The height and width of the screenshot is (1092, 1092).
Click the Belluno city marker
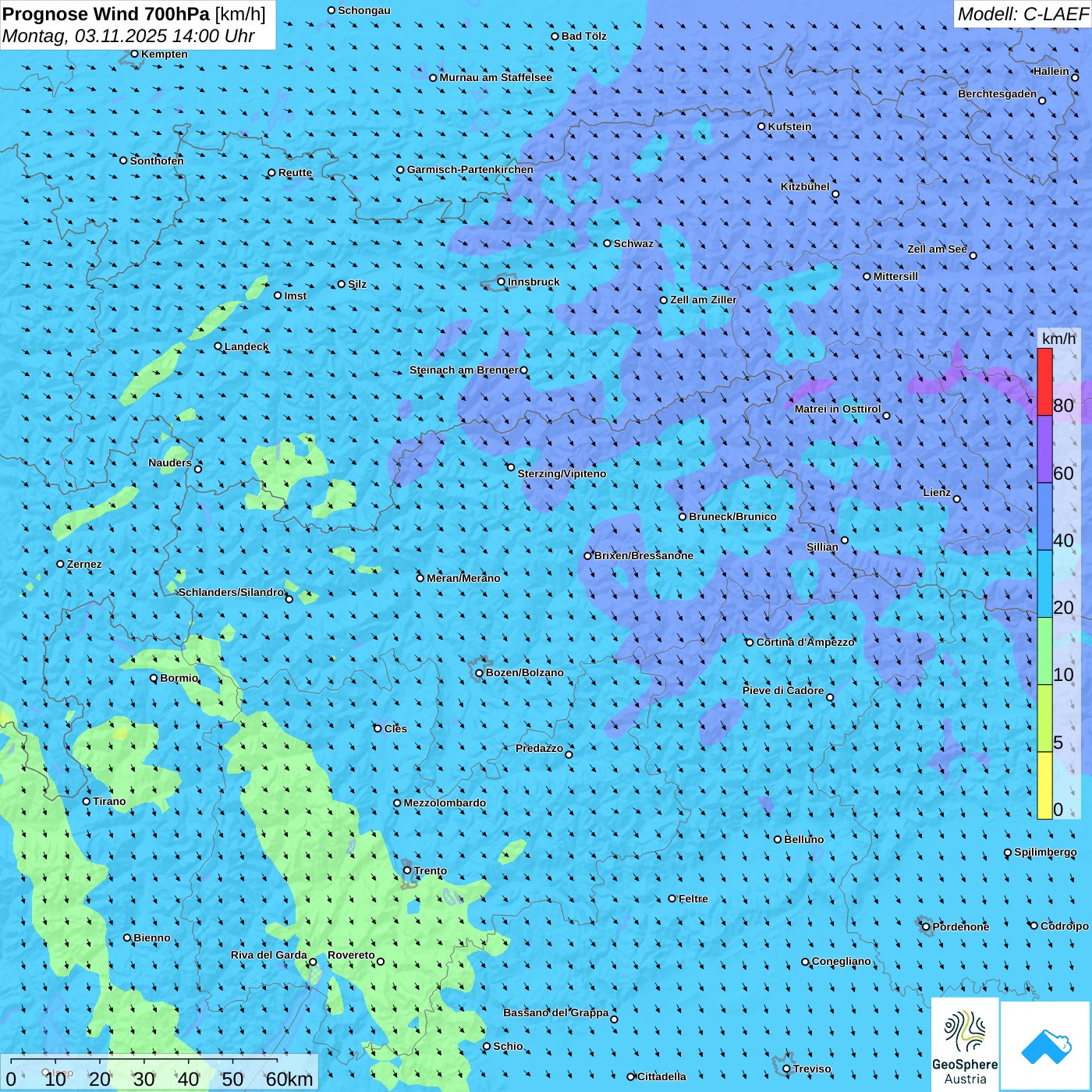point(778,839)
